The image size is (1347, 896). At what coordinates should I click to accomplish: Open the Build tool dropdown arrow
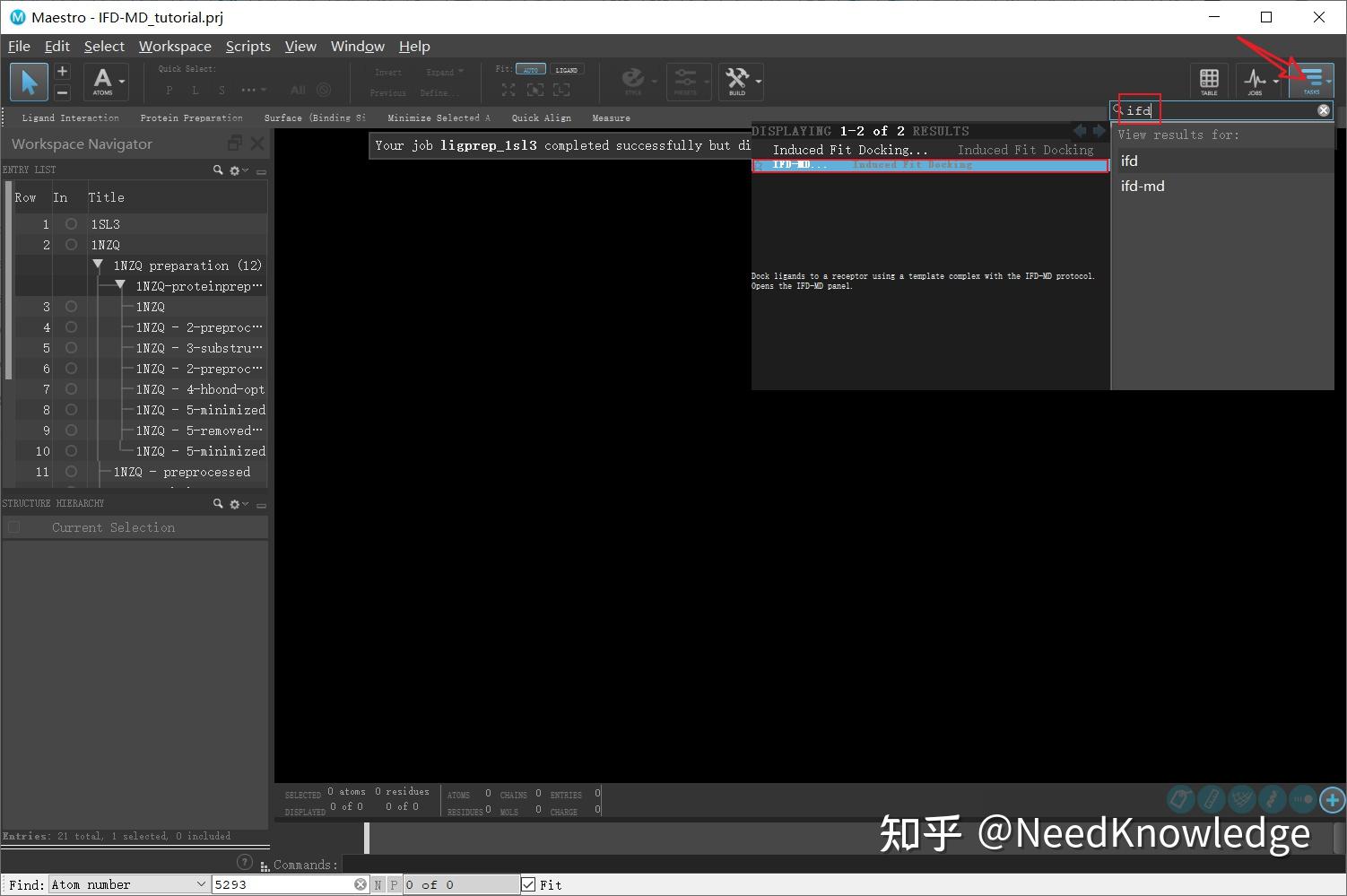click(756, 82)
